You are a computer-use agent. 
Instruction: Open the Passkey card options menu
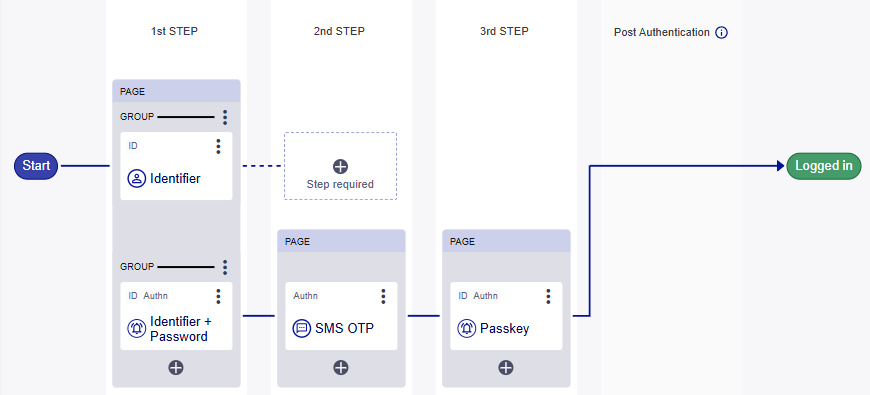[548, 296]
